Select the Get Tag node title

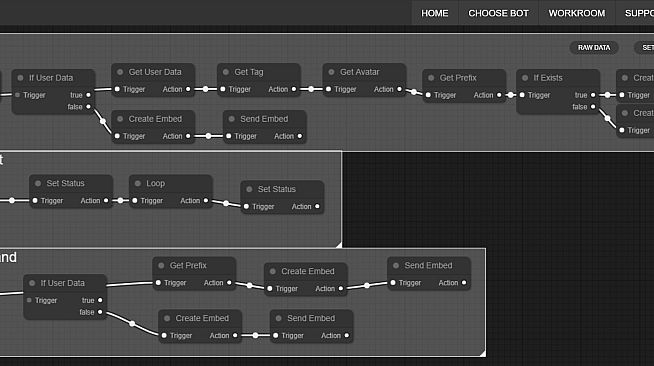249,72
